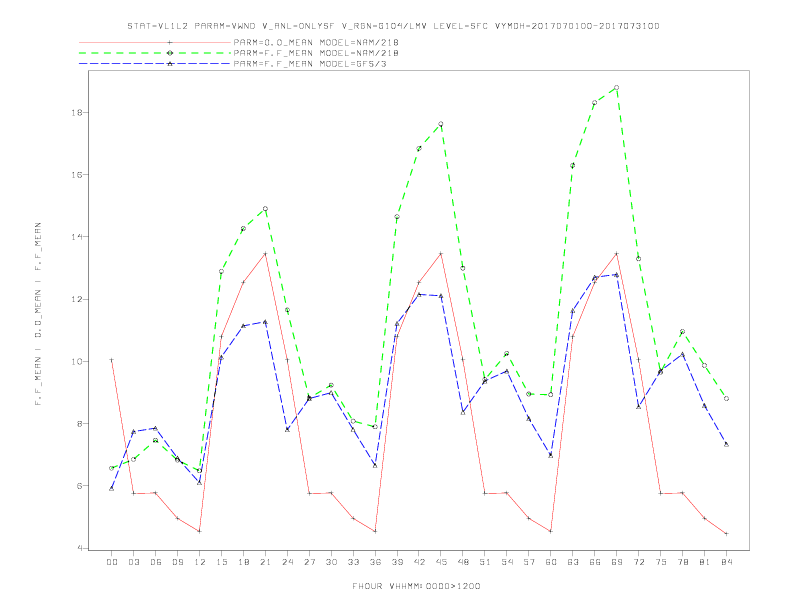
Task: Click x-axis tick label 27
Action: tap(309, 562)
